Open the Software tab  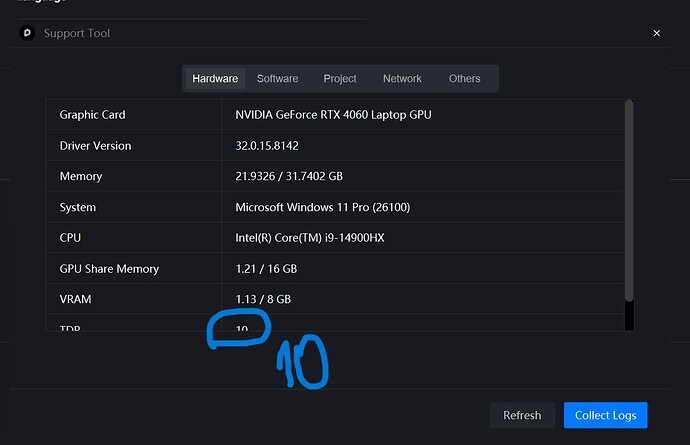click(277, 79)
